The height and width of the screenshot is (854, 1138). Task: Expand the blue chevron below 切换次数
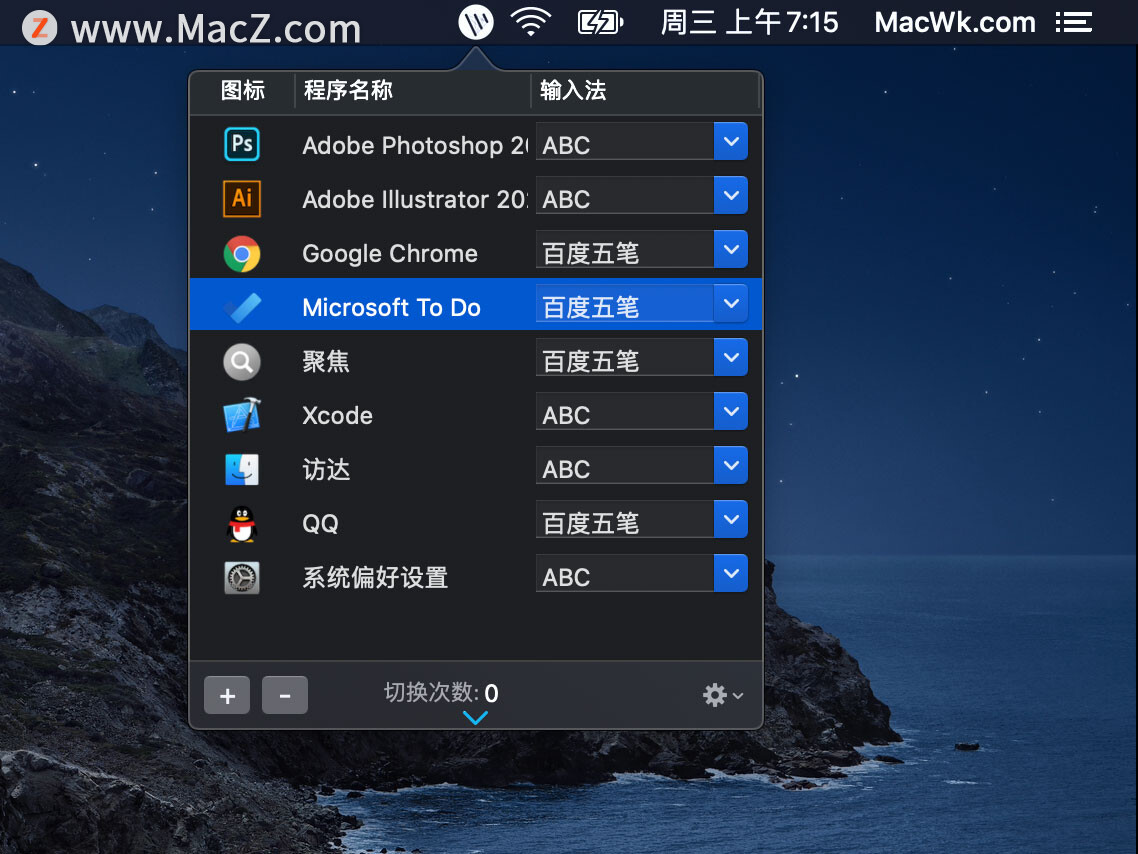click(475, 718)
